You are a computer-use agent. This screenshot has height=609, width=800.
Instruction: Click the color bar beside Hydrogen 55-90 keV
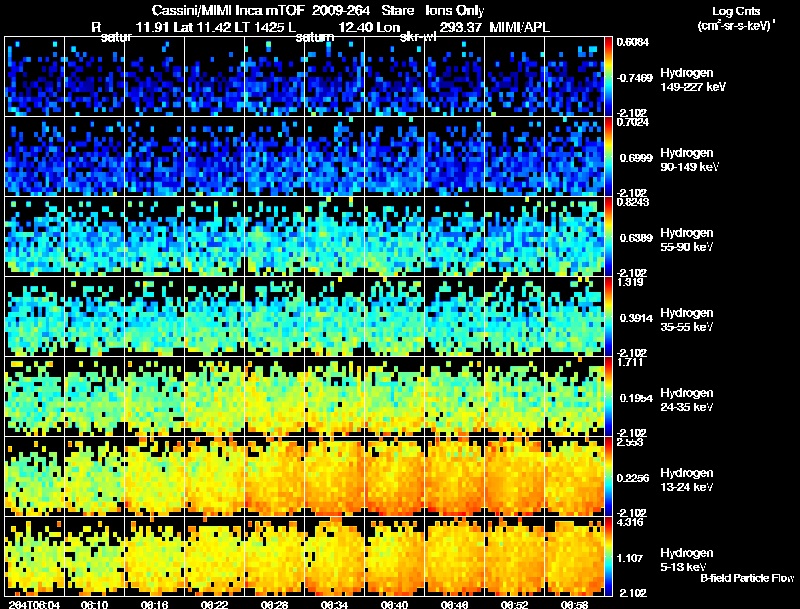click(608, 237)
